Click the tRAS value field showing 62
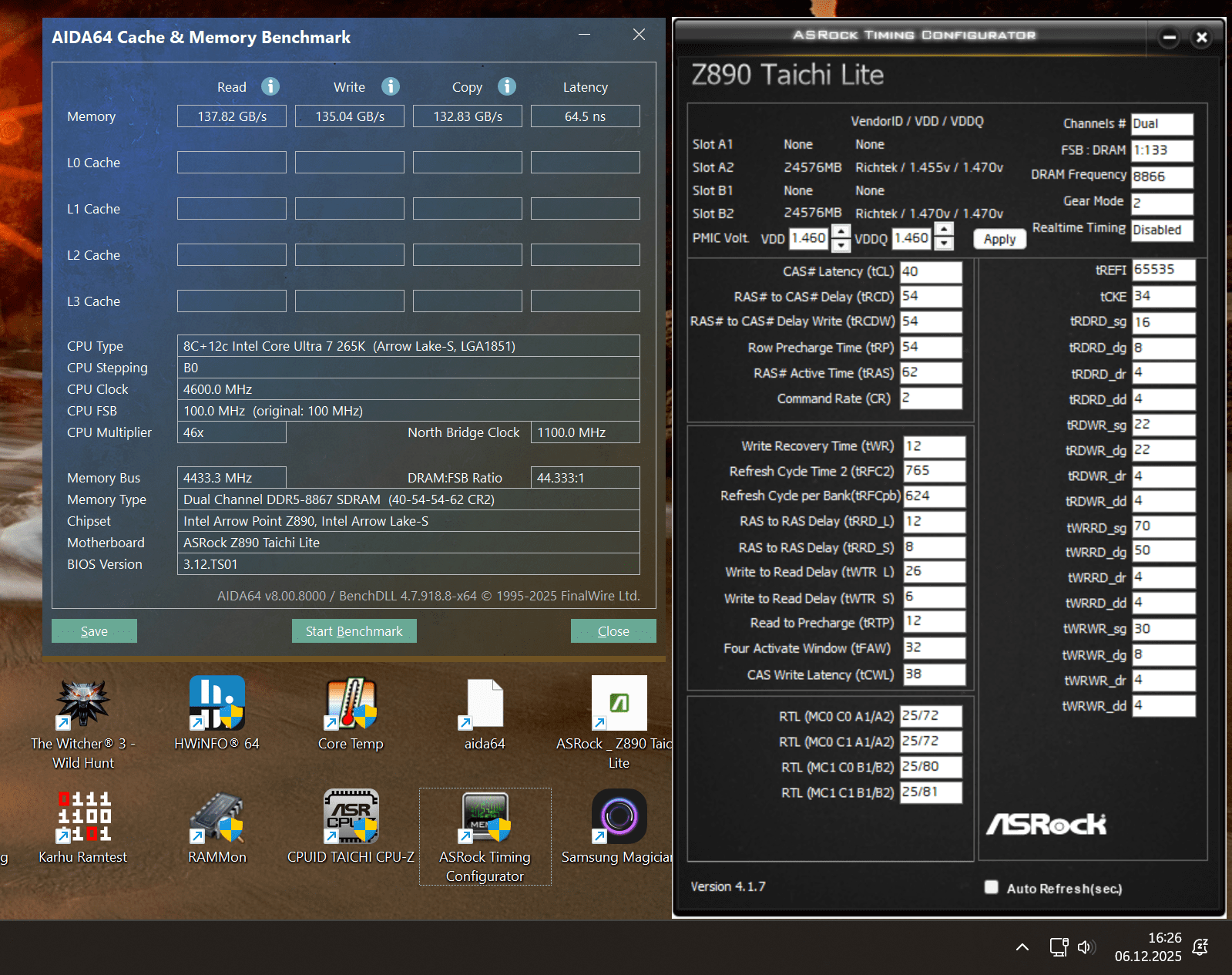 (x=931, y=372)
